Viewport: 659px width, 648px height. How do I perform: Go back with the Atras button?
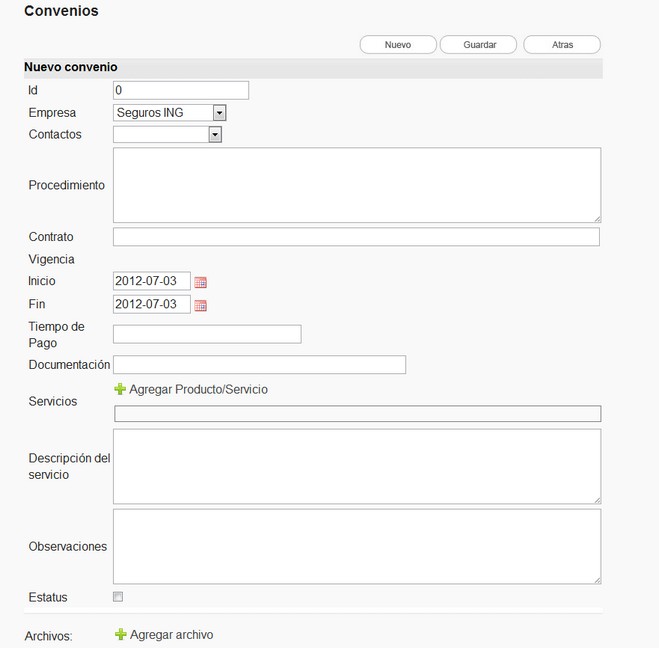tap(562, 45)
